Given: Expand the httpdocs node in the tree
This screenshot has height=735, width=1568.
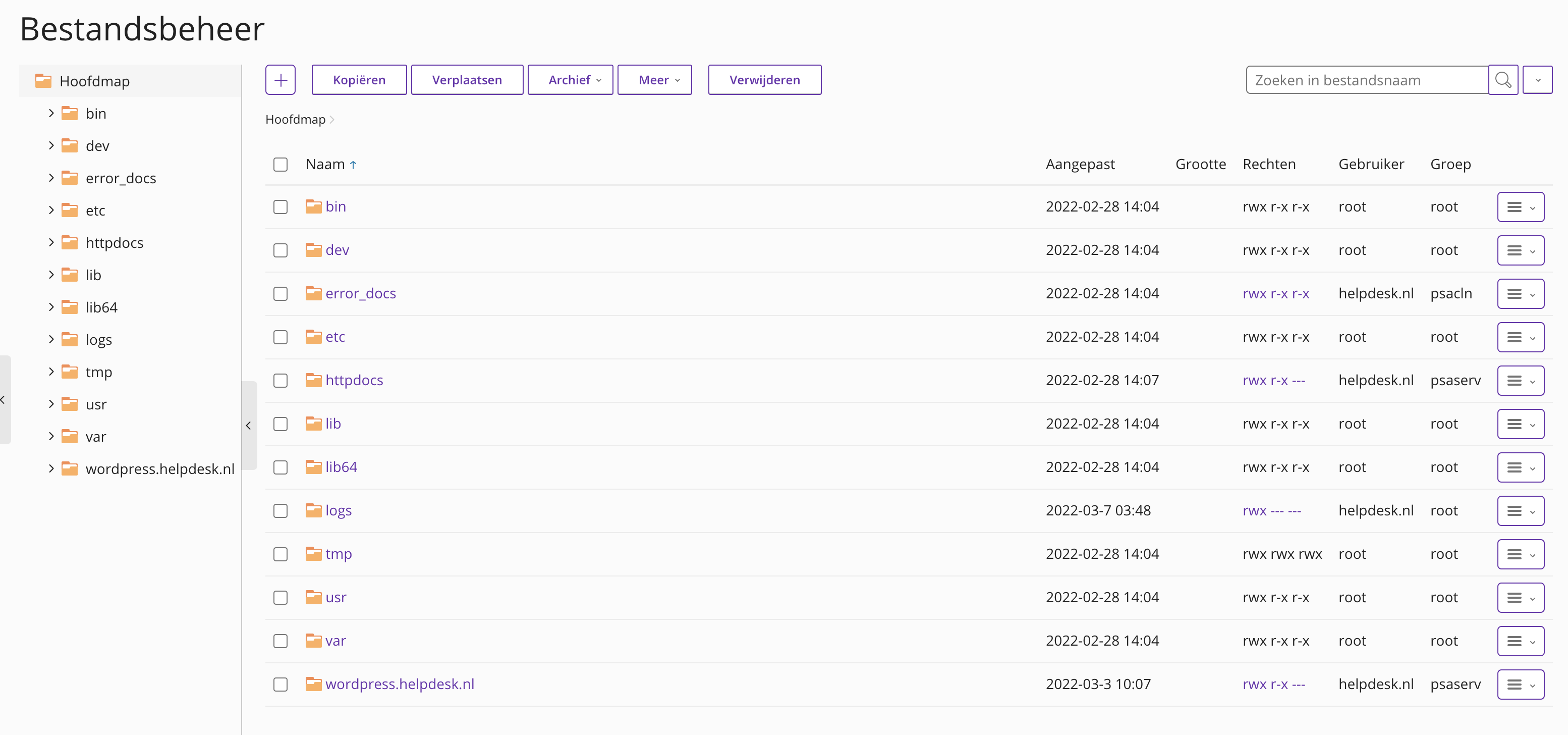Looking at the screenshot, I should pos(51,242).
